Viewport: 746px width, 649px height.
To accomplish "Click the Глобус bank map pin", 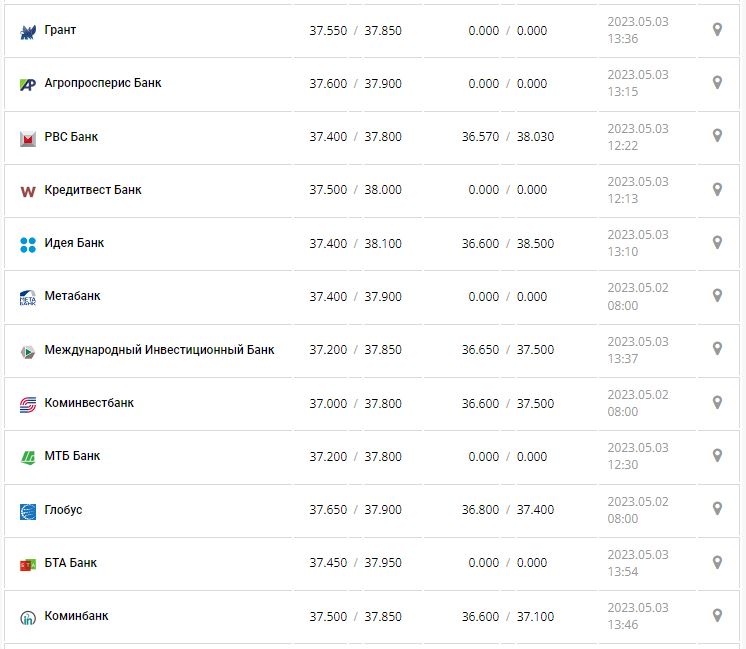I will pos(717,508).
